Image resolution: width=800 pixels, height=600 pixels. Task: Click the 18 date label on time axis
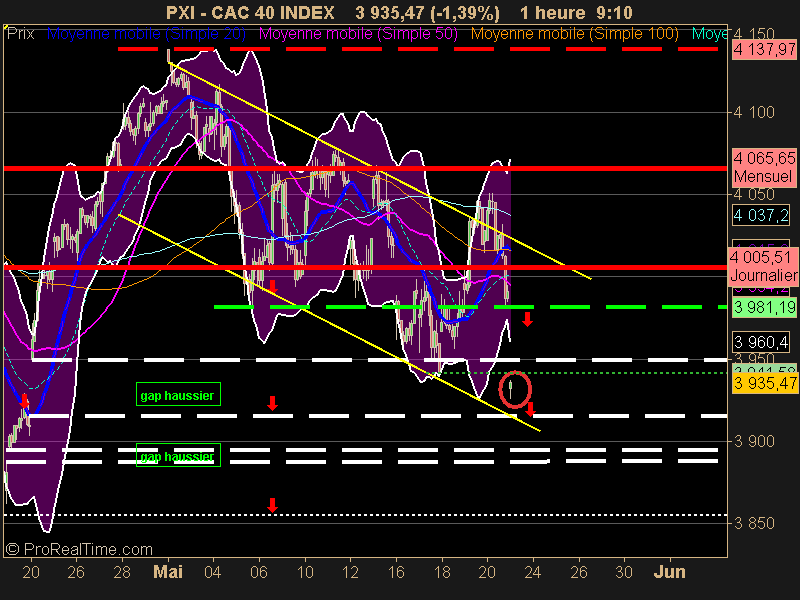point(442,572)
